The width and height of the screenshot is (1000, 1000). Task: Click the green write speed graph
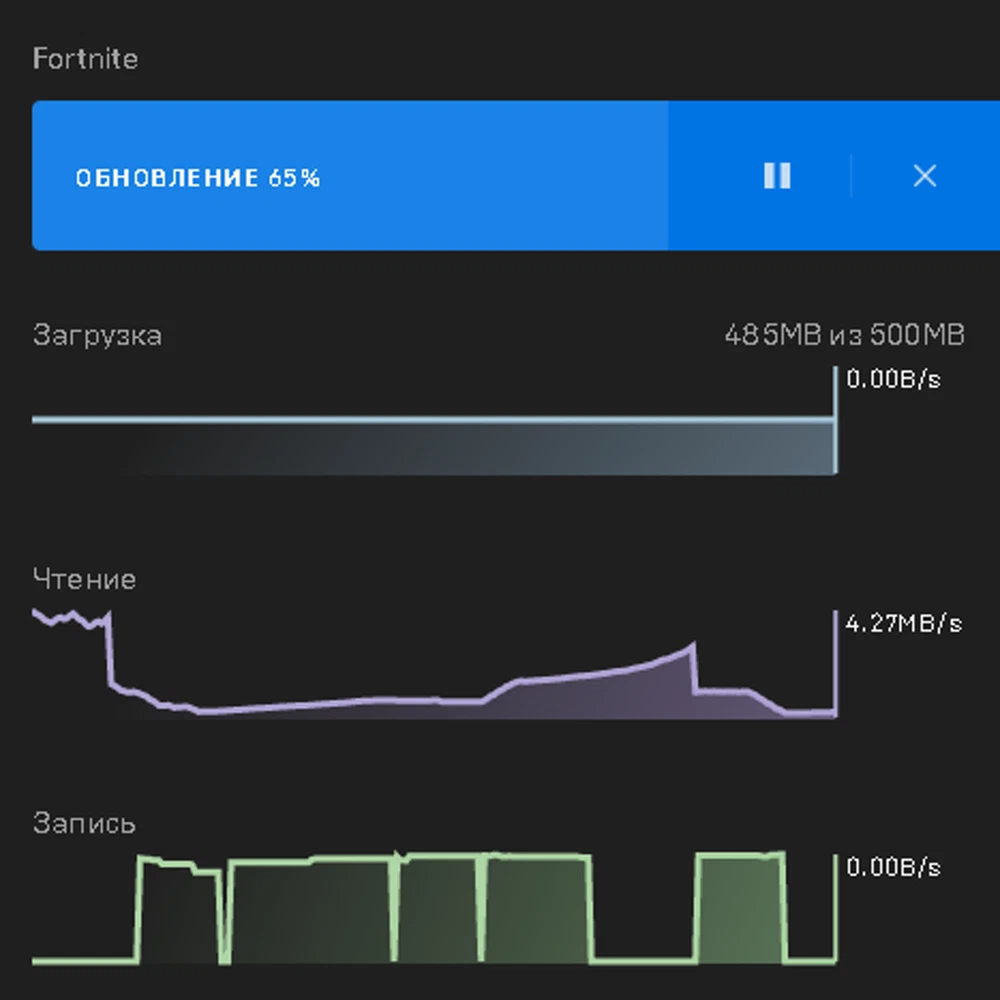434,908
